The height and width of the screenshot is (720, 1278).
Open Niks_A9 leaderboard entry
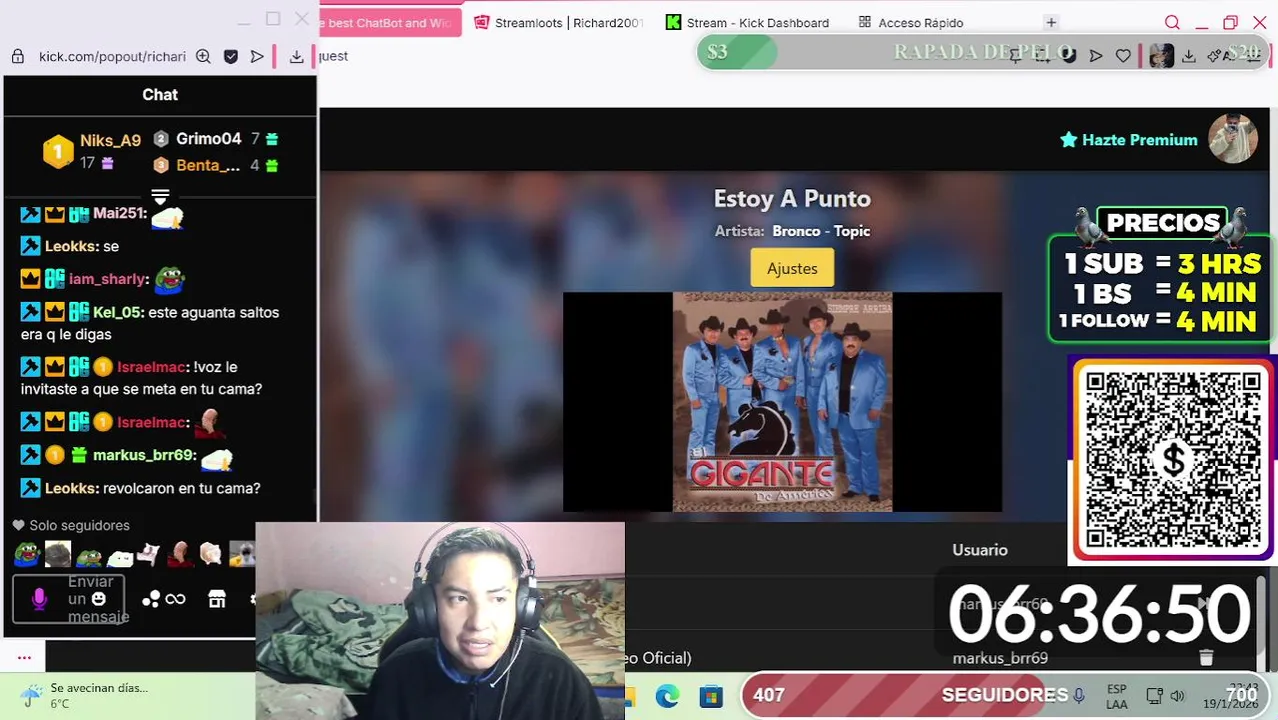pyautogui.click(x=110, y=140)
